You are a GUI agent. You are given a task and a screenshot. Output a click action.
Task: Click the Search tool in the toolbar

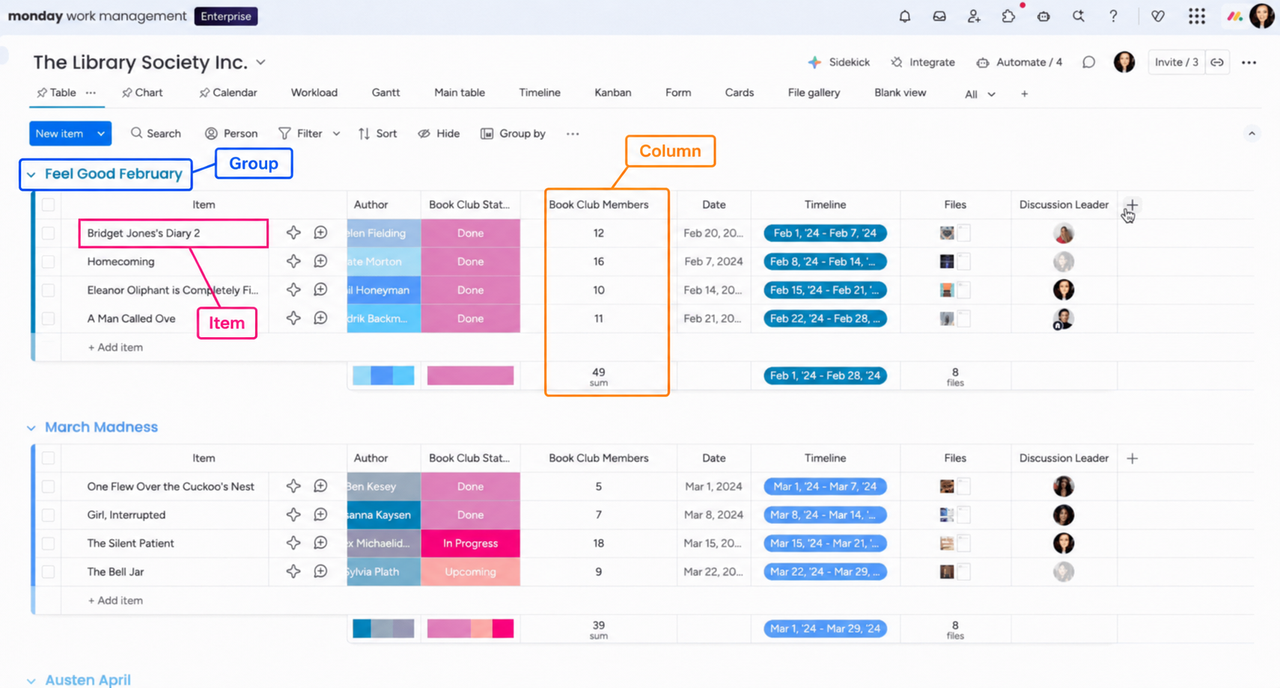[x=156, y=133]
